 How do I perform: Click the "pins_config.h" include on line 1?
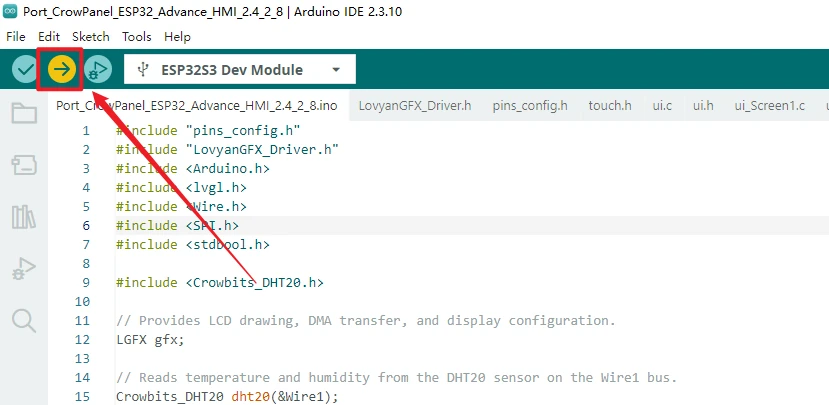click(243, 130)
